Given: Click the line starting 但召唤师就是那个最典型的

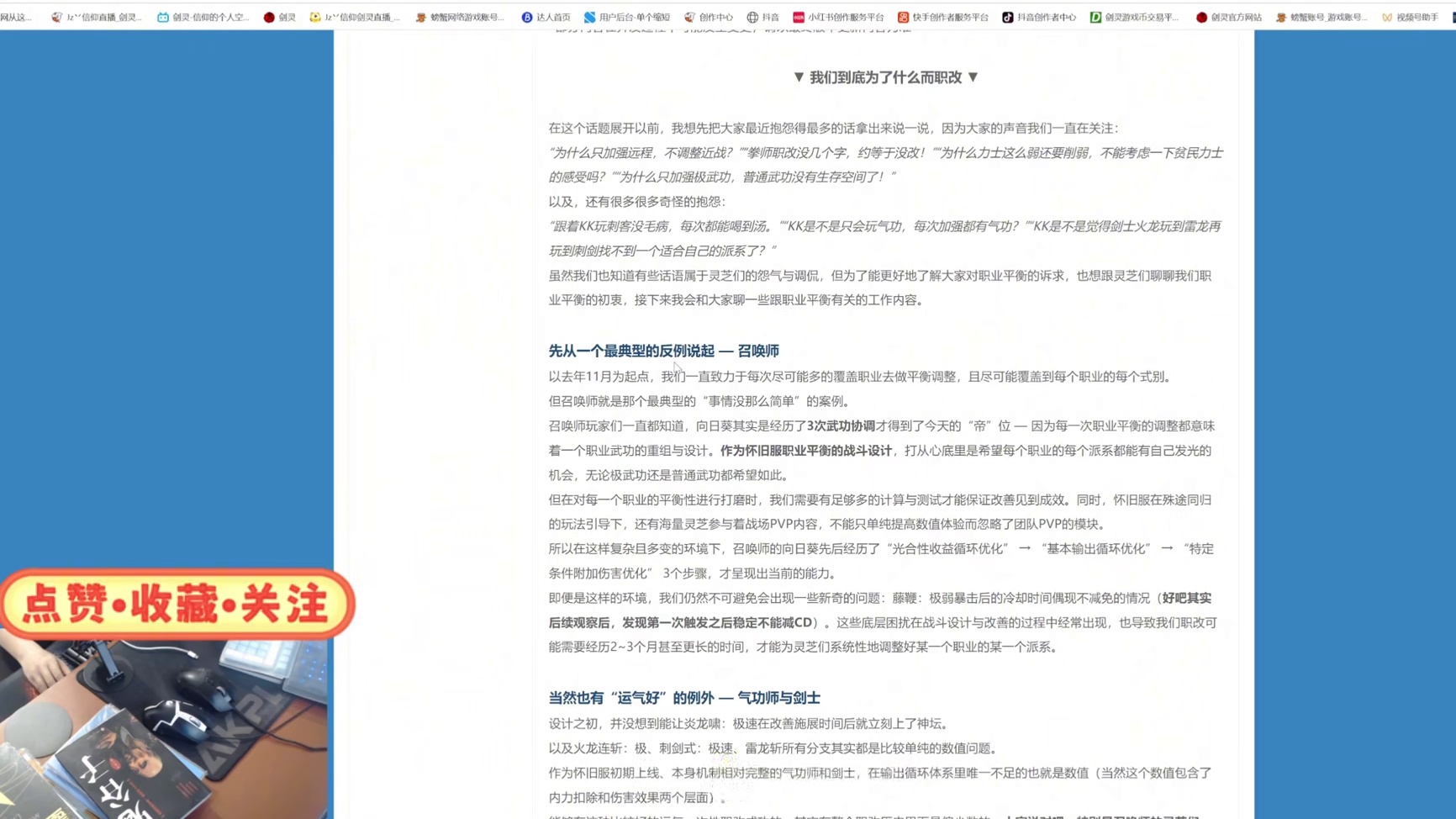Looking at the screenshot, I should (701, 402).
